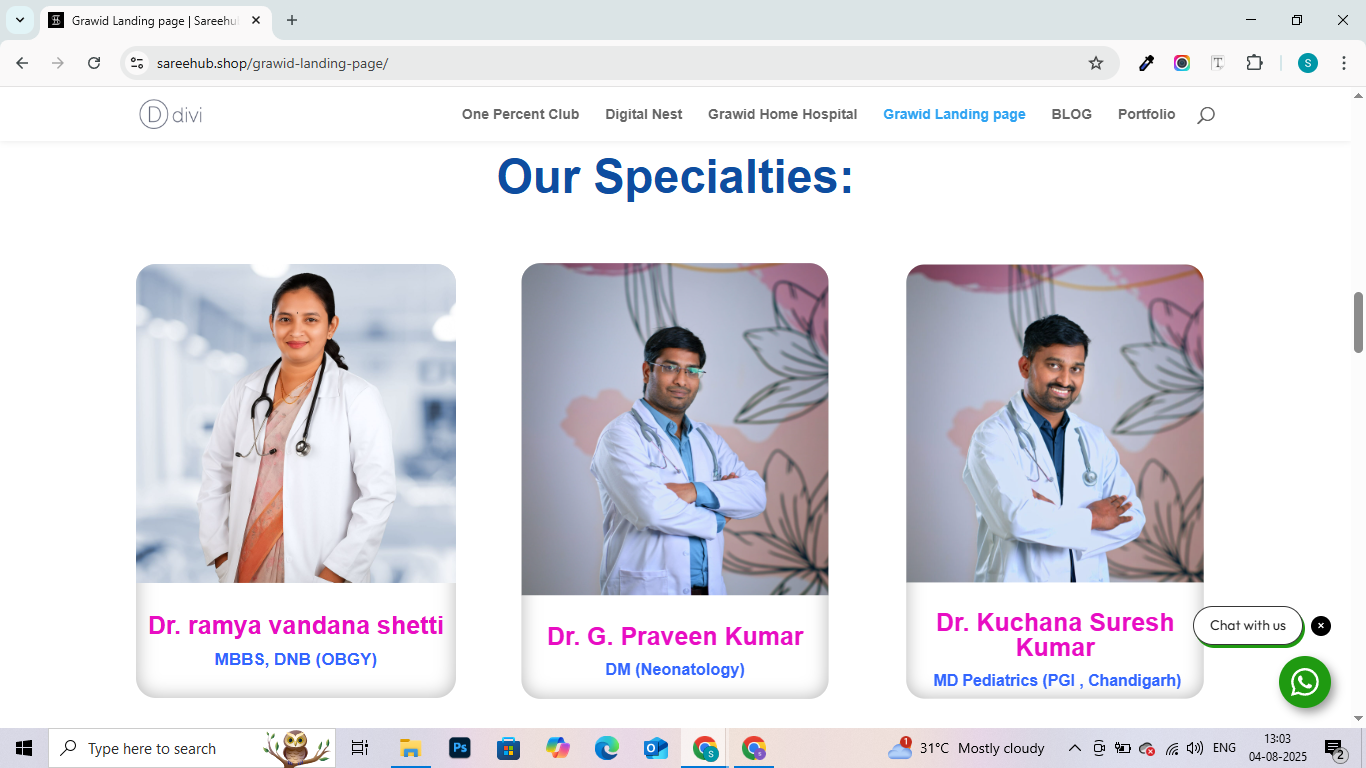Screen dimensions: 1366x768
Task: Show hidden system tray icons chevron
Action: pos(1075,748)
